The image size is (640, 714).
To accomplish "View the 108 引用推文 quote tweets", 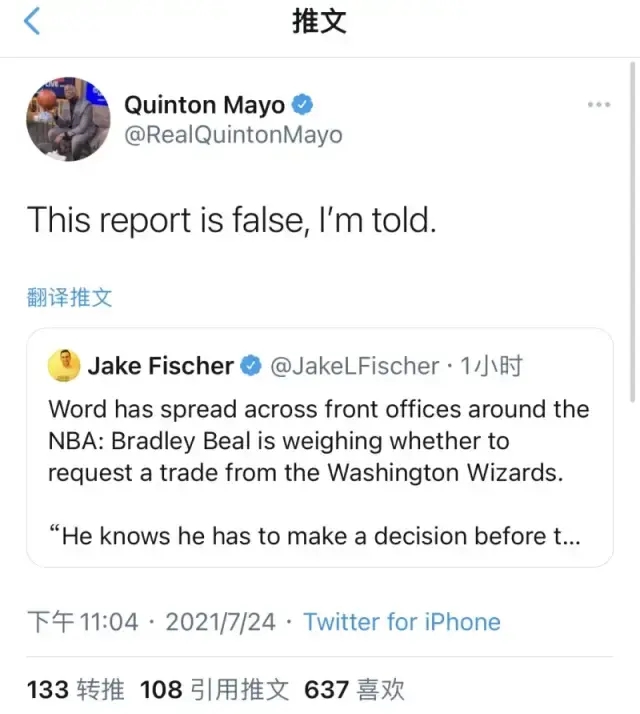I will tap(215, 689).
